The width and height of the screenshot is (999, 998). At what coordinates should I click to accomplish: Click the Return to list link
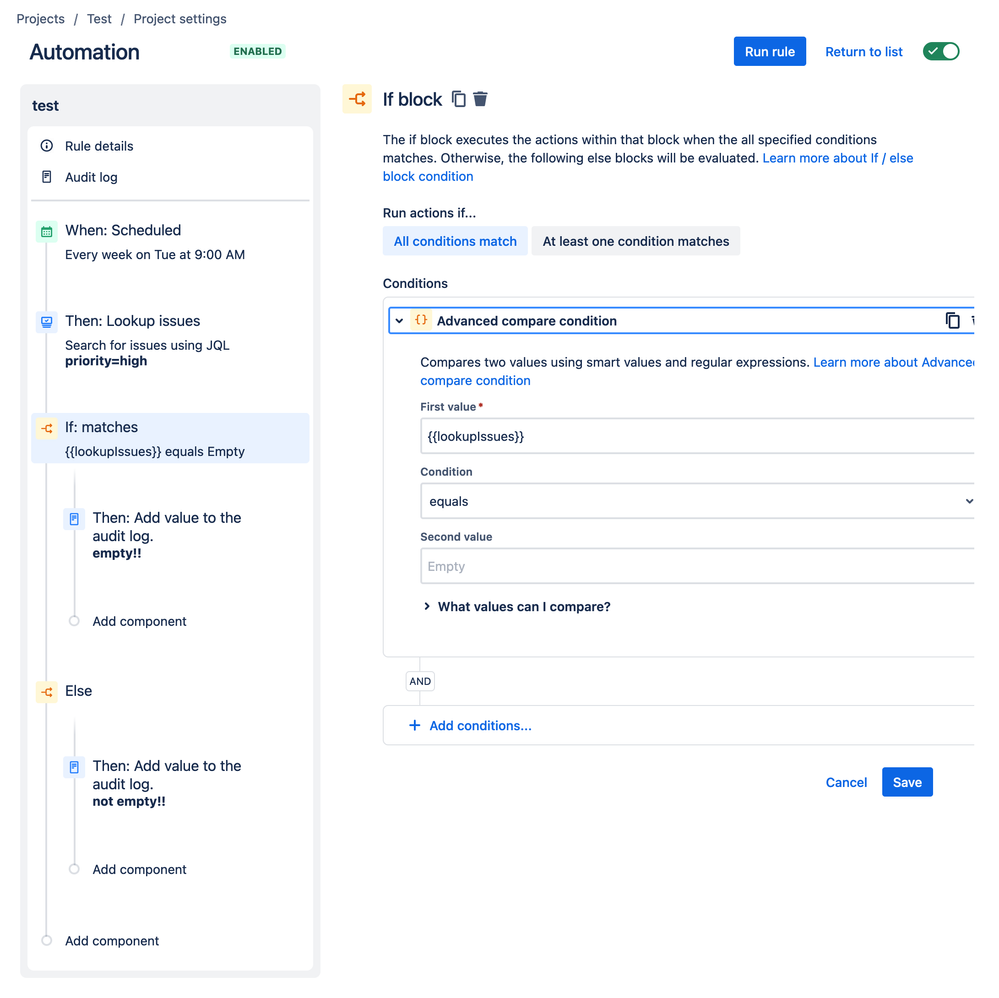click(863, 51)
